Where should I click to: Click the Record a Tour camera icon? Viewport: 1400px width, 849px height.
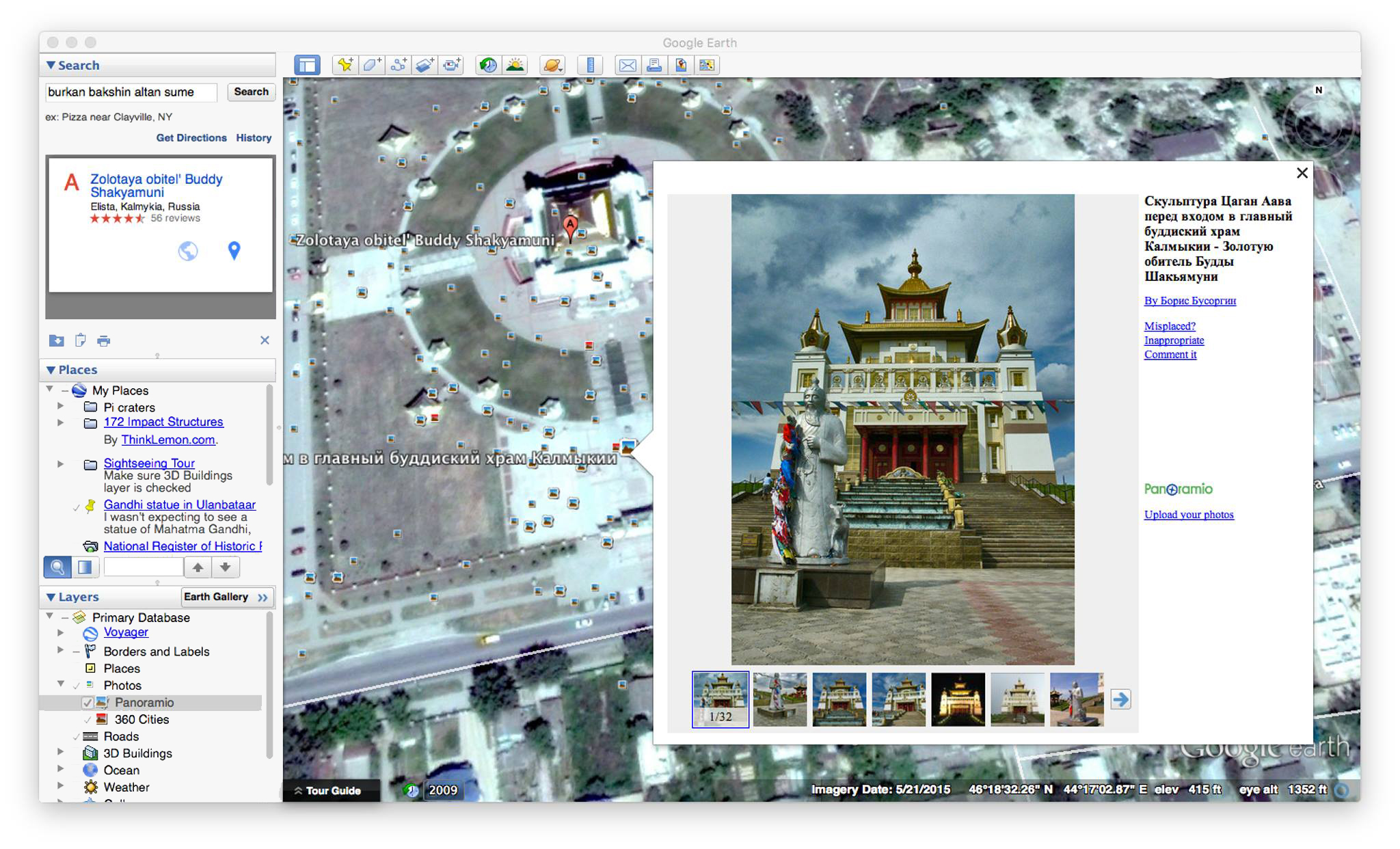(x=452, y=65)
